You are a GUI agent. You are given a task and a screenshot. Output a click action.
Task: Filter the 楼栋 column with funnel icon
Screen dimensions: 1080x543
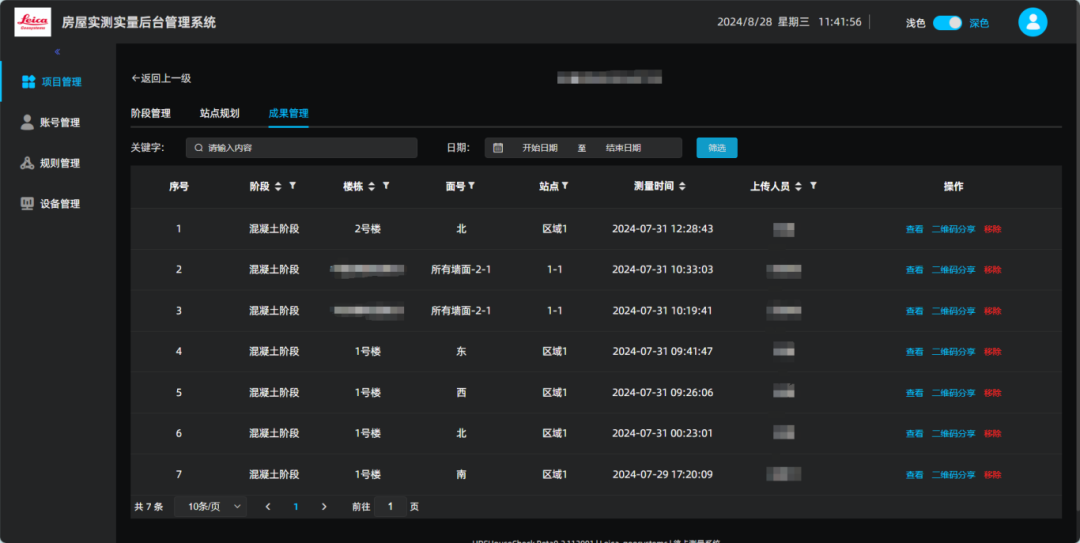pyautogui.click(x=386, y=186)
